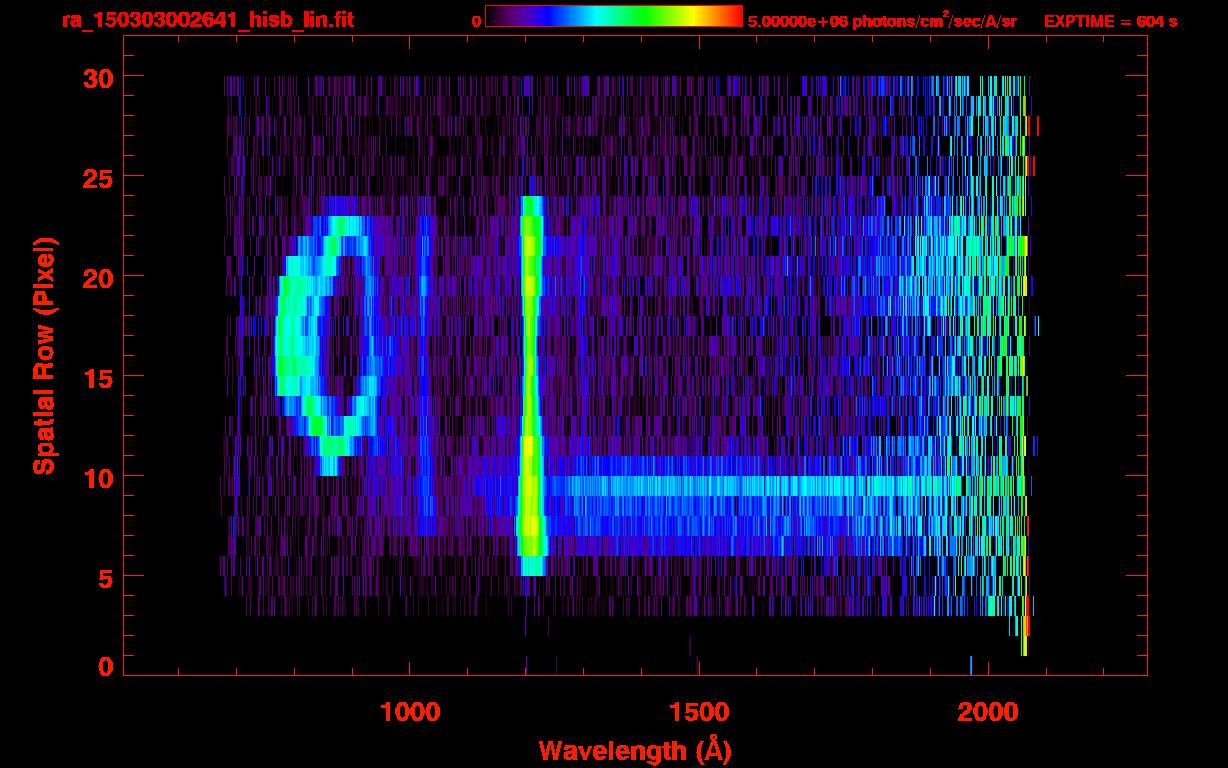Click the file name ra_150303002641_hisb_lin.fit
Image resolution: width=1228 pixels, height=768 pixels.
tap(208, 20)
